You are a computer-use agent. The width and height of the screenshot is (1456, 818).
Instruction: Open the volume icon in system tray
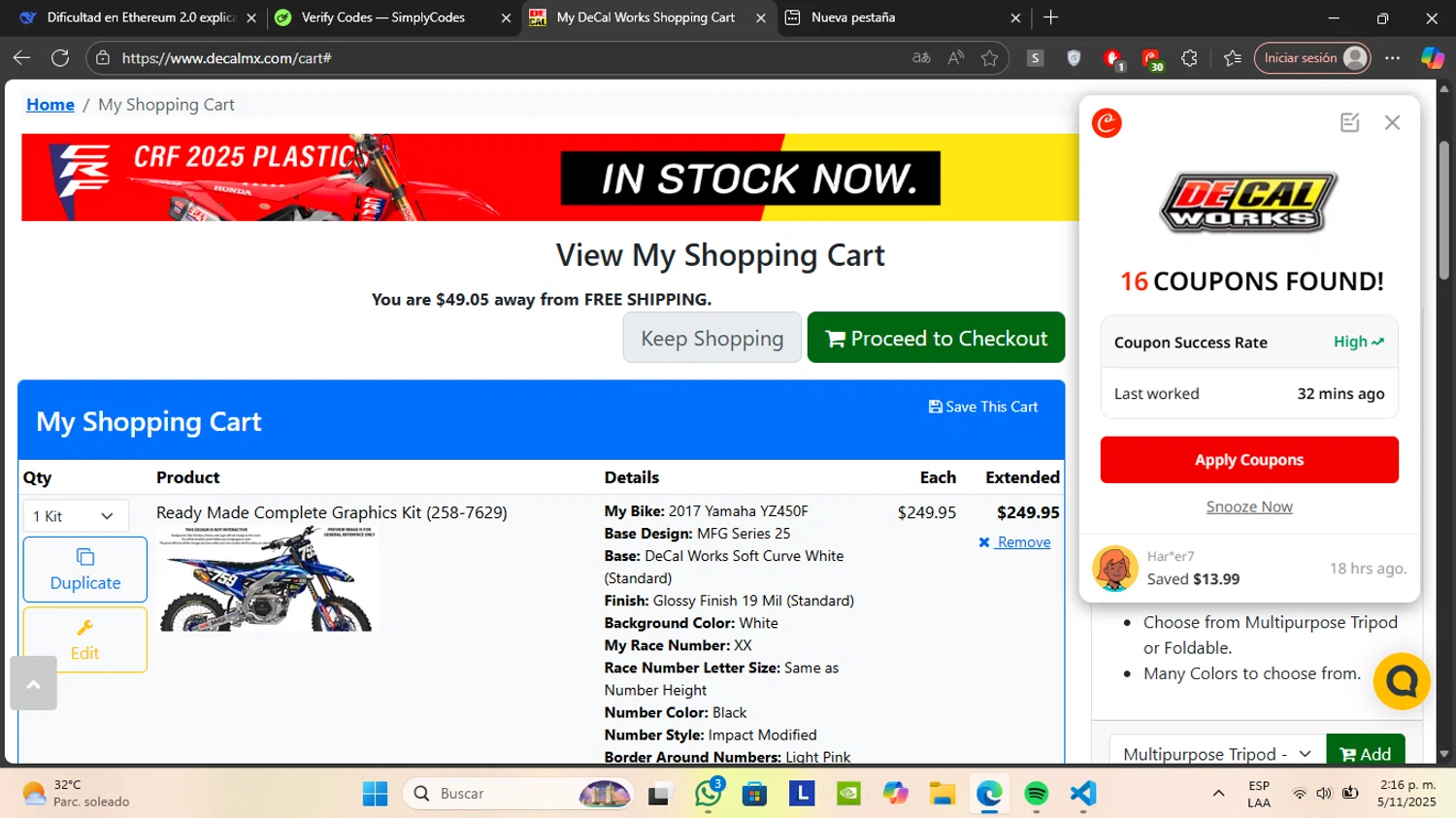[1324, 794]
